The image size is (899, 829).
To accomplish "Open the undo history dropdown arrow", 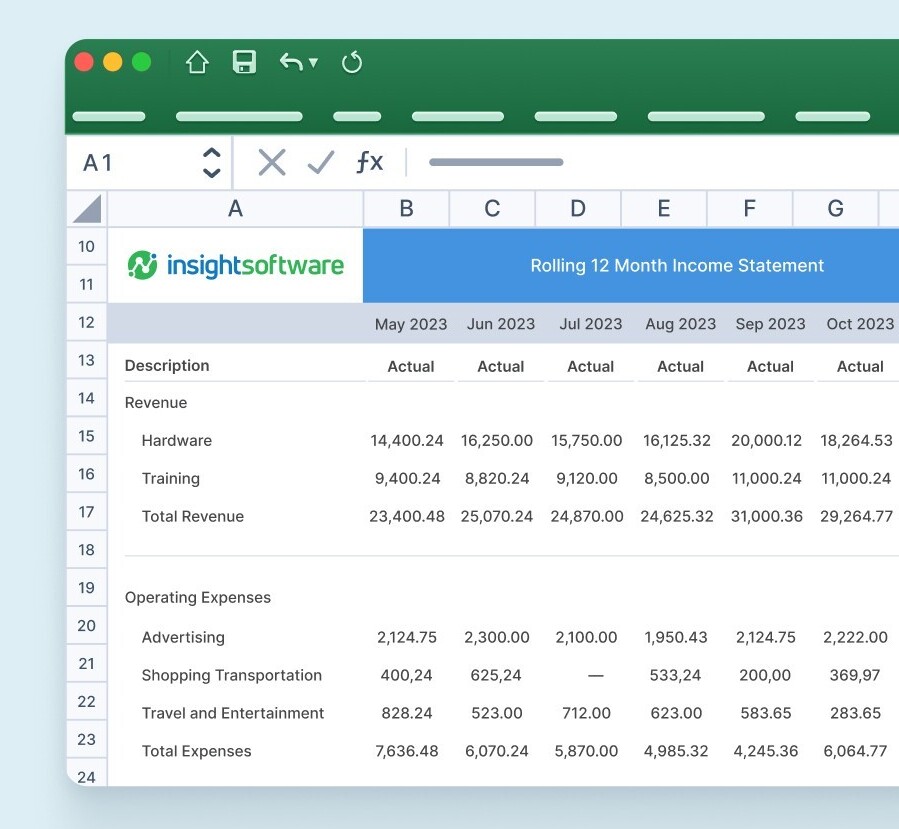I will coord(313,63).
